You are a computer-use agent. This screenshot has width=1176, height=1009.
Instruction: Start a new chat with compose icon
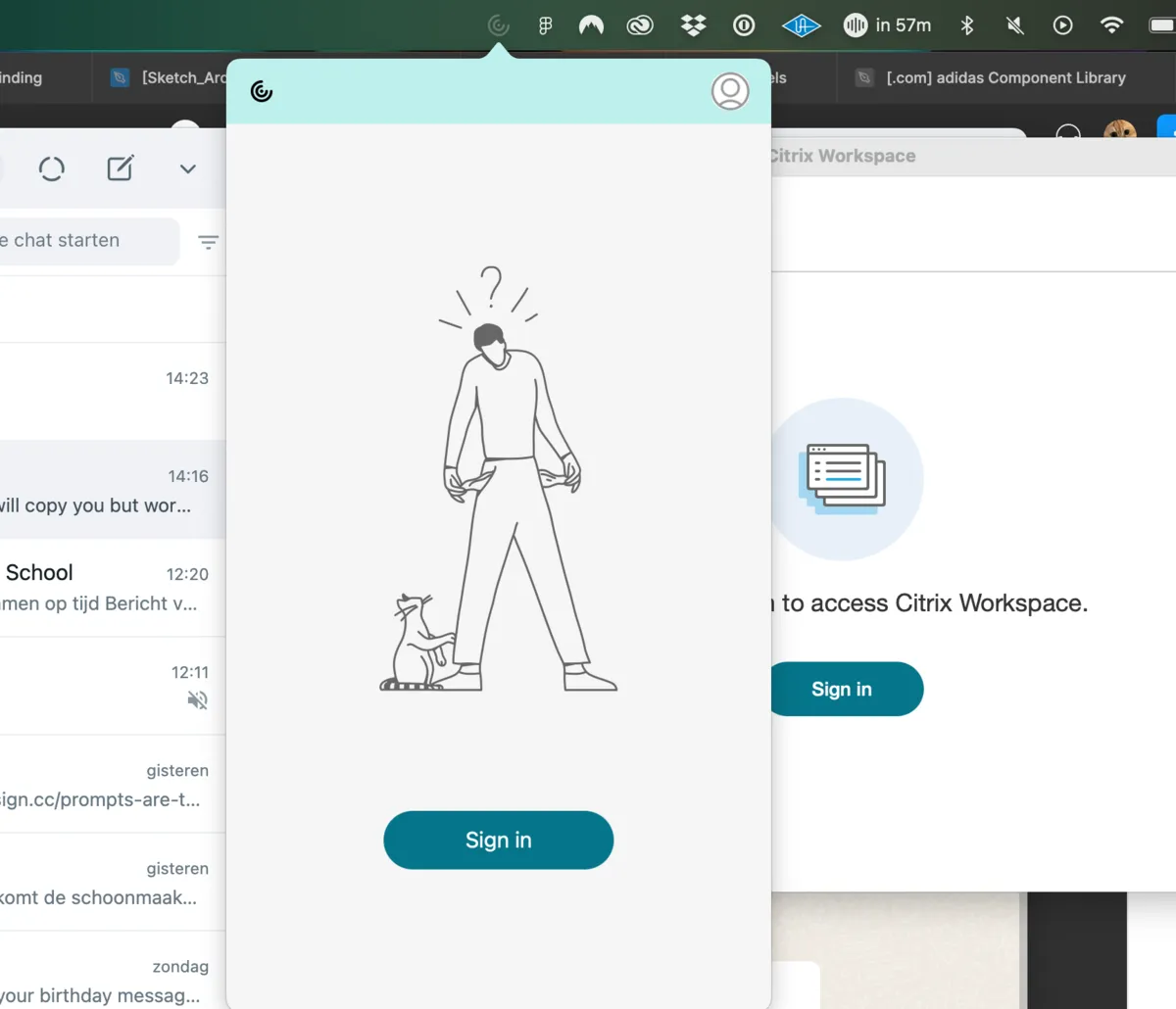(x=120, y=168)
